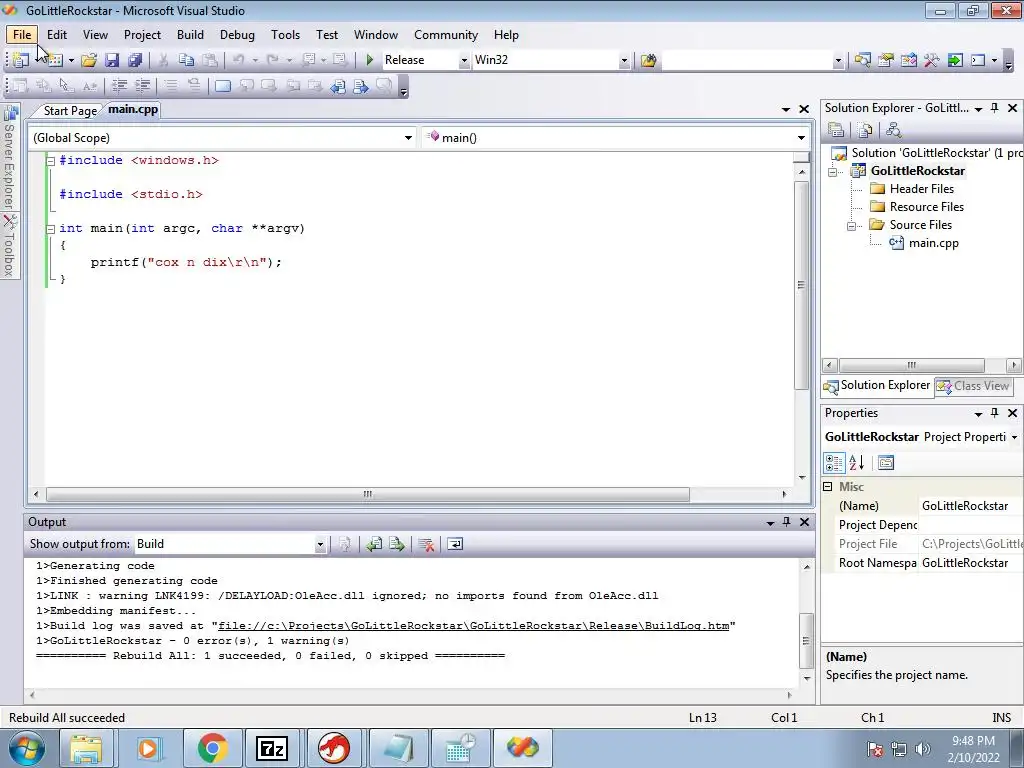
Task: Collapse the Source Files folder node
Action: pyautogui.click(x=852, y=226)
